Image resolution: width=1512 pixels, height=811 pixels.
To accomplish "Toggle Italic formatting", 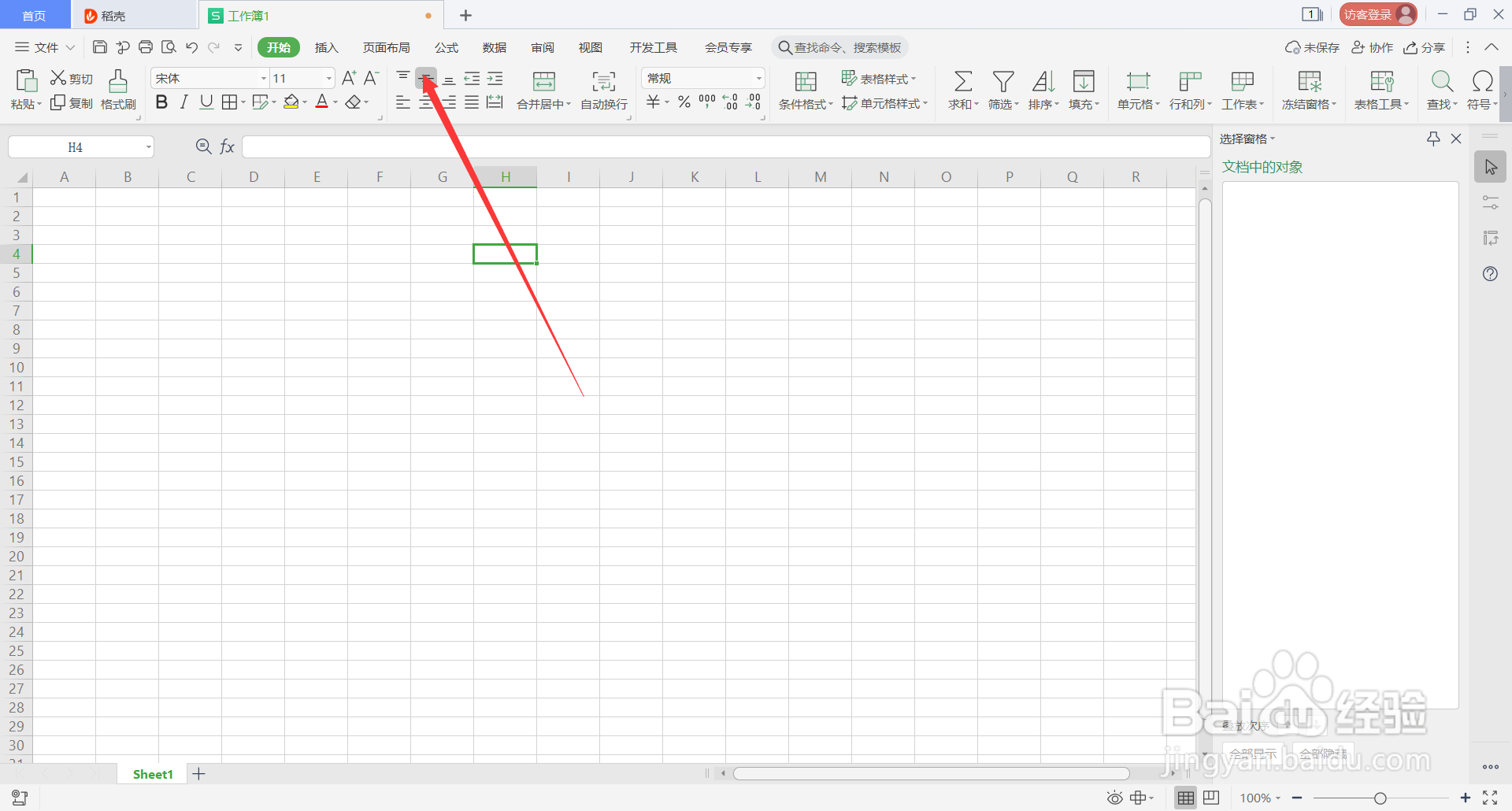I will click(183, 102).
